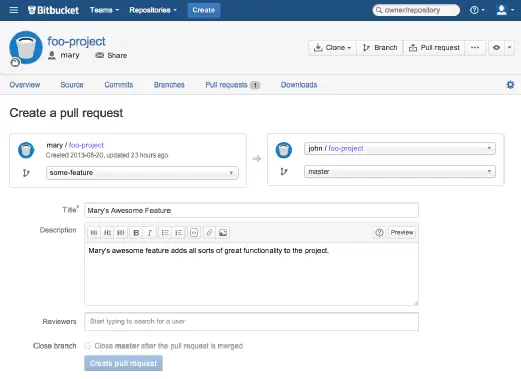The image size is (521, 379).
Task: Open the foo-project title link
Action: tap(76, 41)
